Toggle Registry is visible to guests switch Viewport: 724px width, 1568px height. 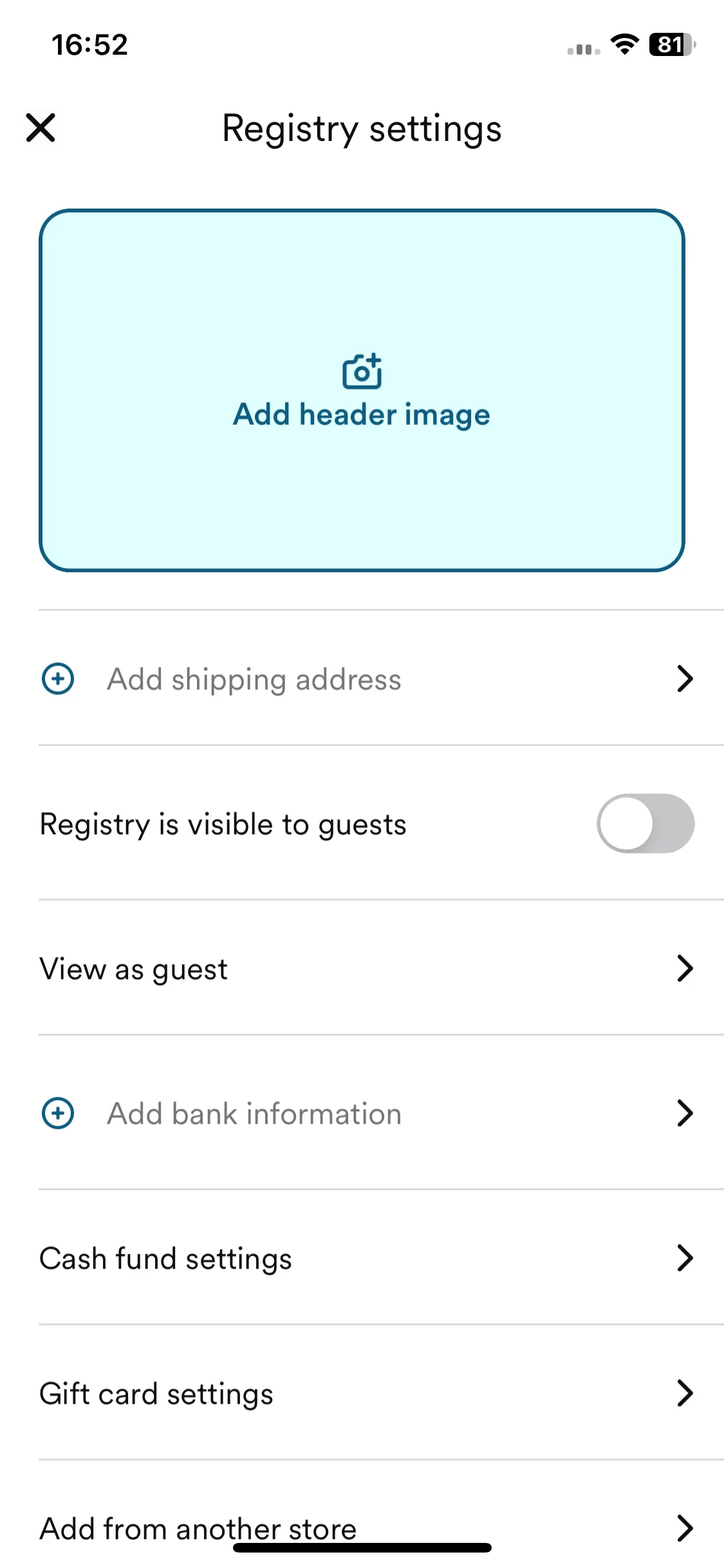click(645, 823)
